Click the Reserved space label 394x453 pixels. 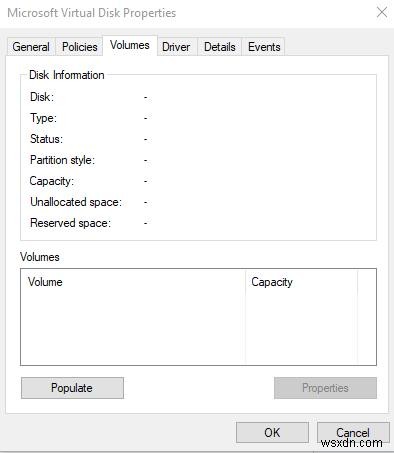tap(70, 223)
